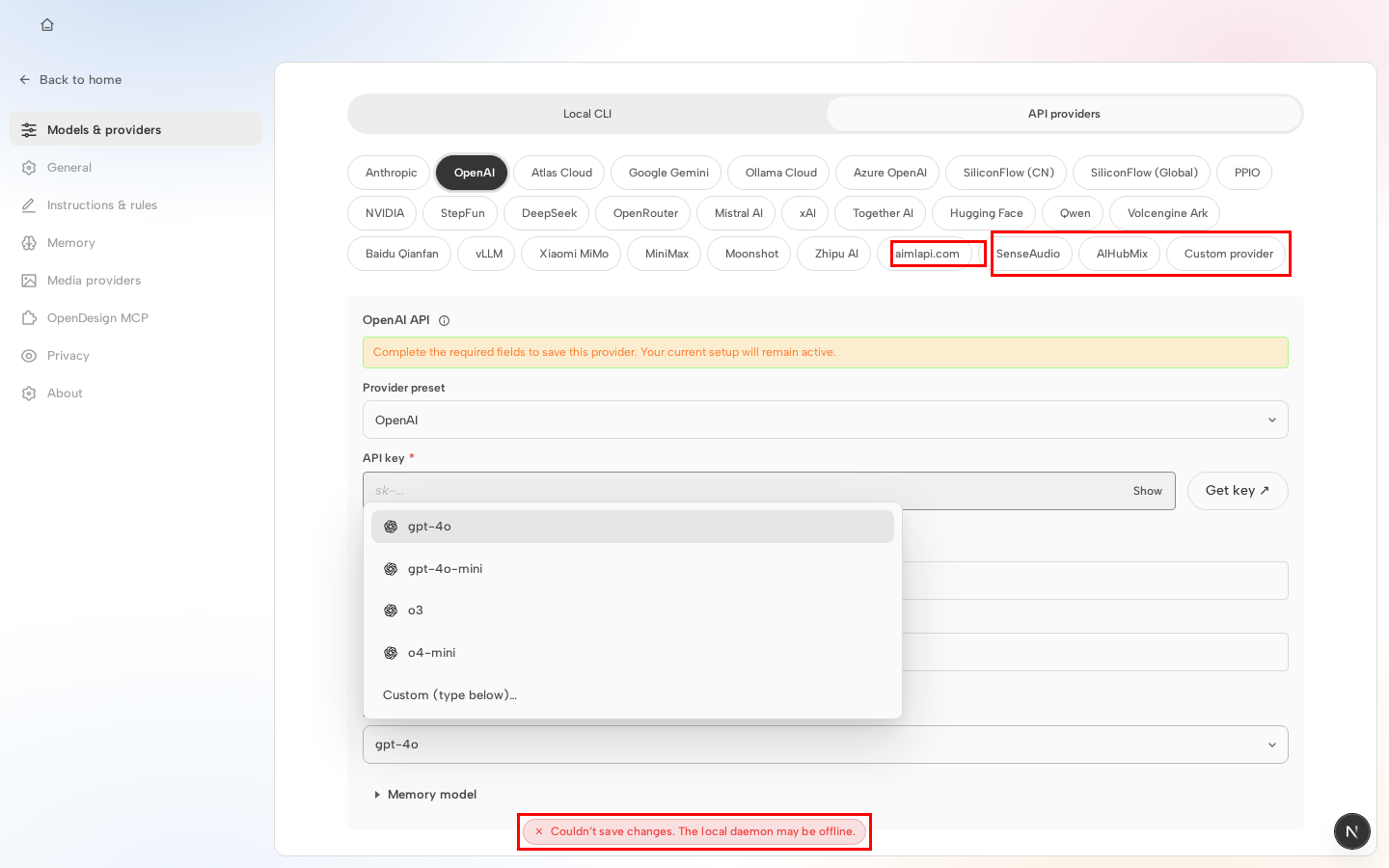Viewport: 1389px width, 868px height.
Task: Select the Moonshot provider
Action: tap(749, 254)
